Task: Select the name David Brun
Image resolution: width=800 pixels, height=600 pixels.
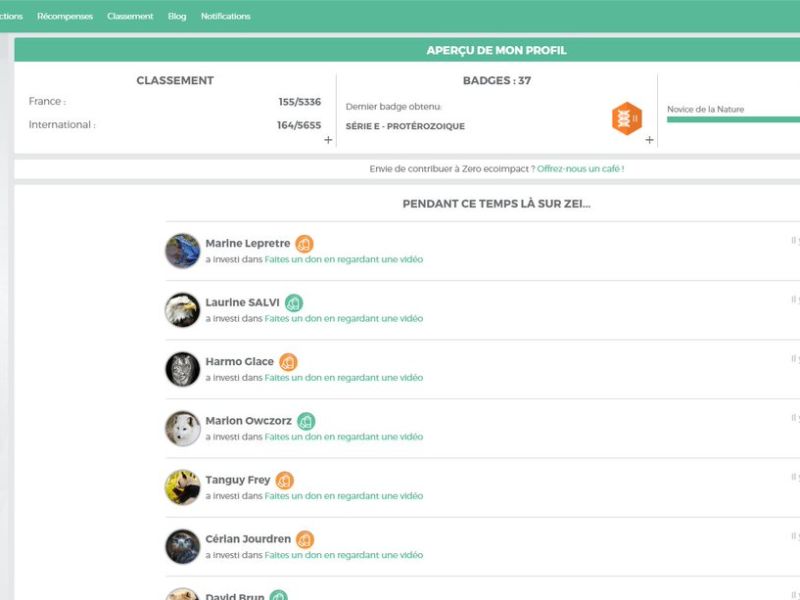Action: (x=235, y=596)
